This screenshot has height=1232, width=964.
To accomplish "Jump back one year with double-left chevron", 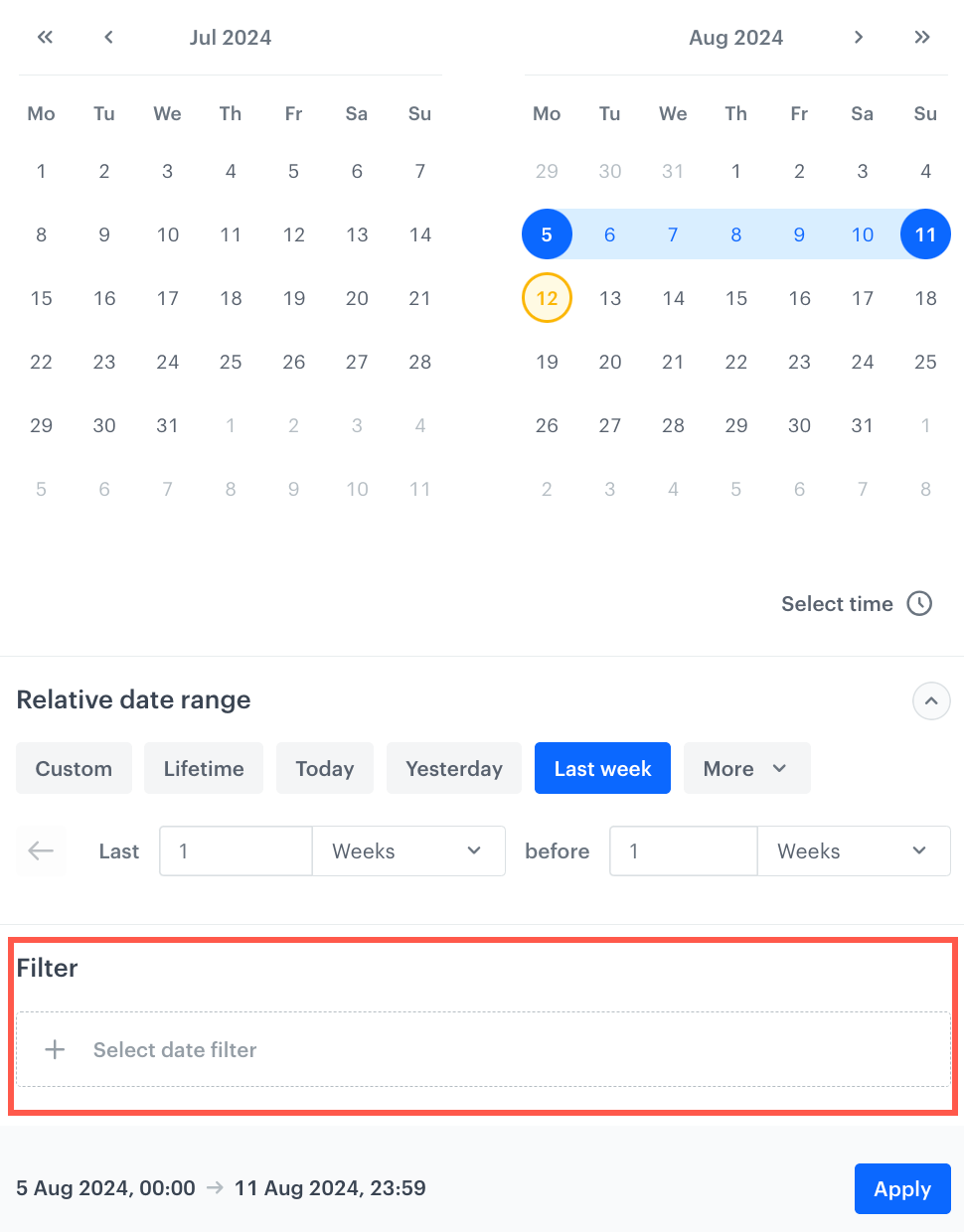I will [45, 37].
